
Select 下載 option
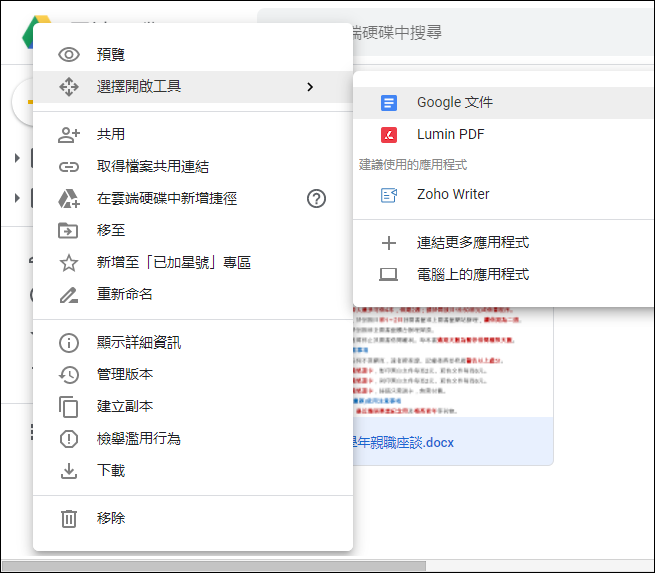coord(193,471)
